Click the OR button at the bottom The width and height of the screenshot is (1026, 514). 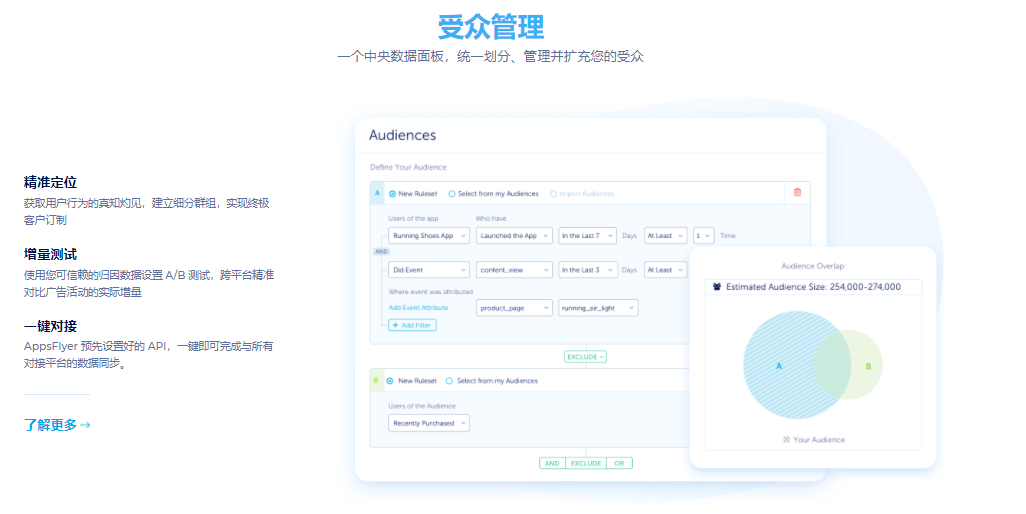619,464
